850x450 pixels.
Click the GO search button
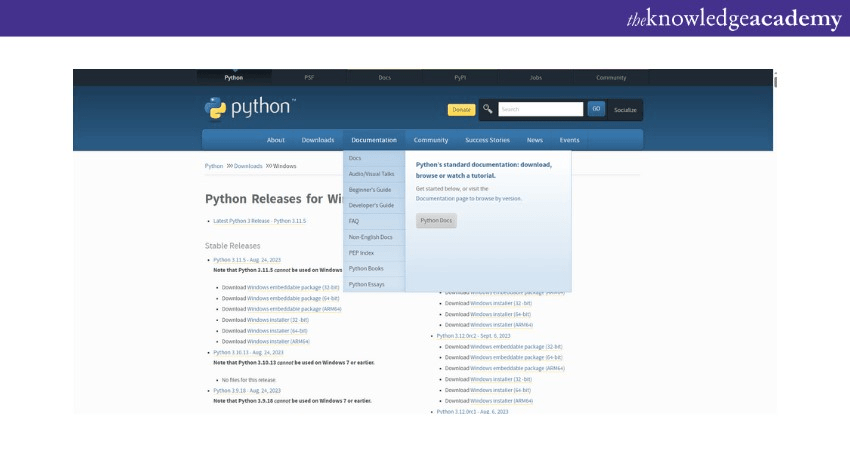coord(596,109)
